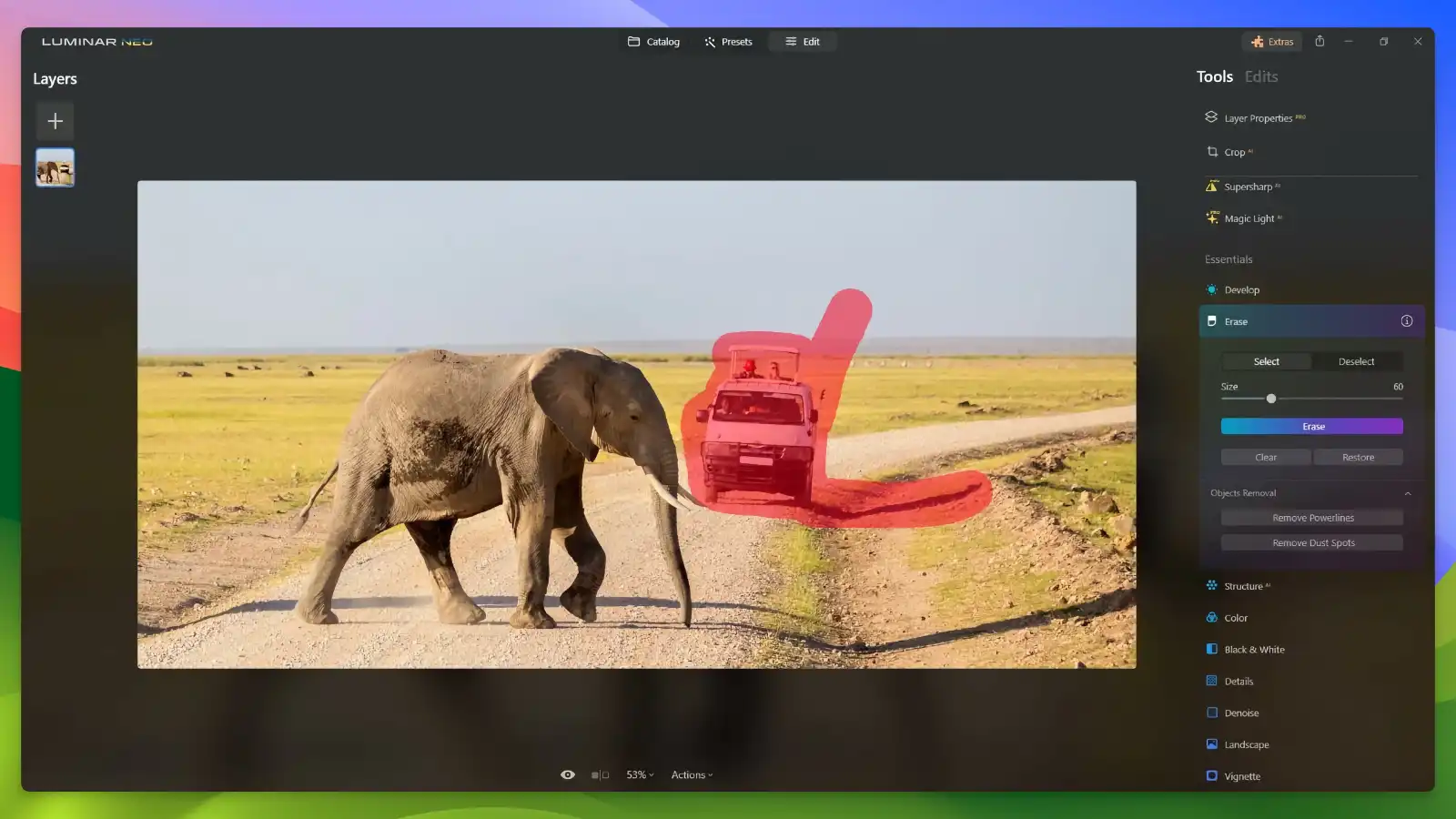Switch to the Edits tab

pyautogui.click(x=1260, y=76)
